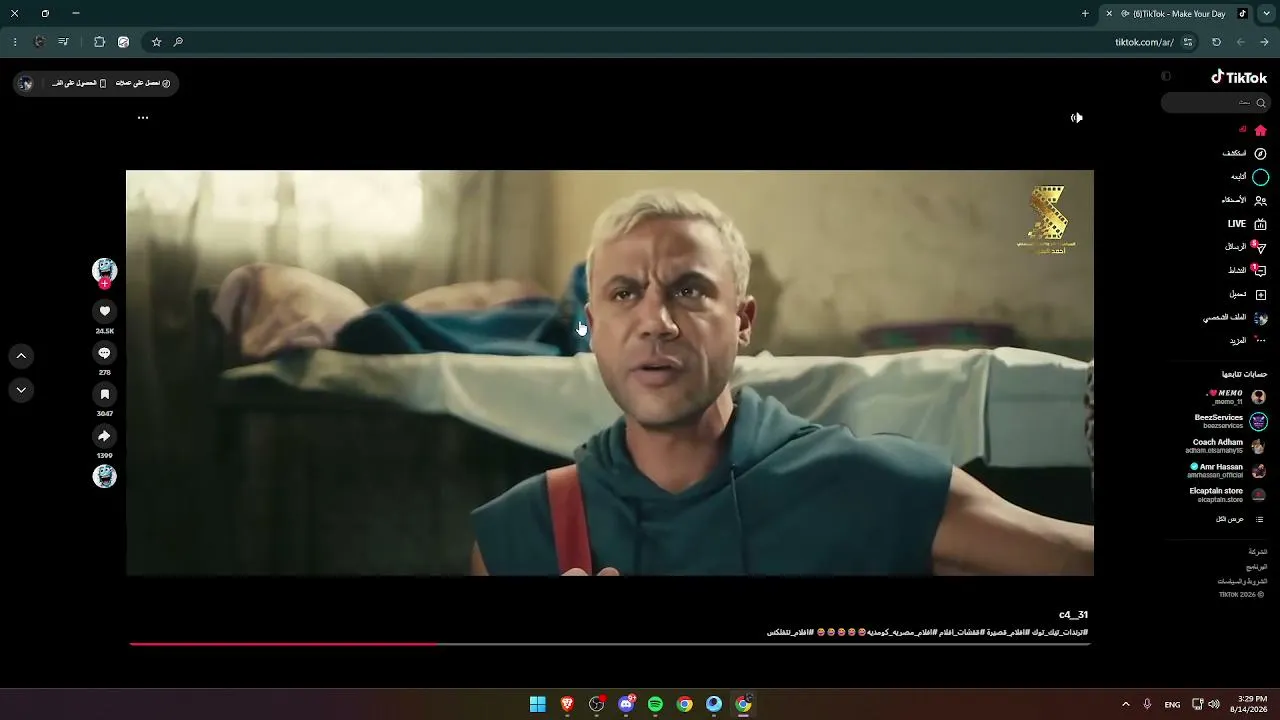Open the Company footer link
The image size is (1280, 720).
click(x=1257, y=552)
